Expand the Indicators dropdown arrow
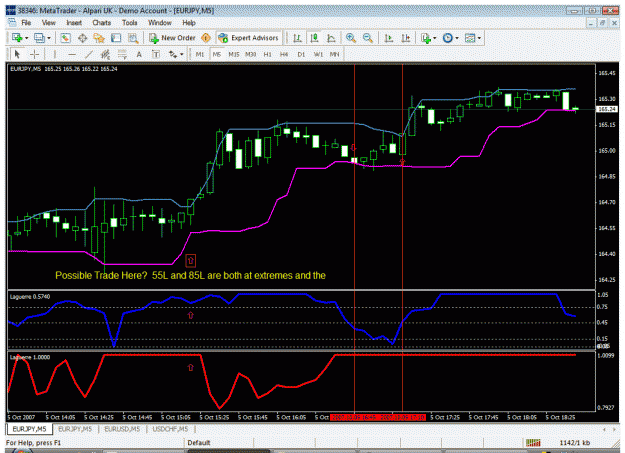Viewport: 625px width, 453px height. [435, 38]
